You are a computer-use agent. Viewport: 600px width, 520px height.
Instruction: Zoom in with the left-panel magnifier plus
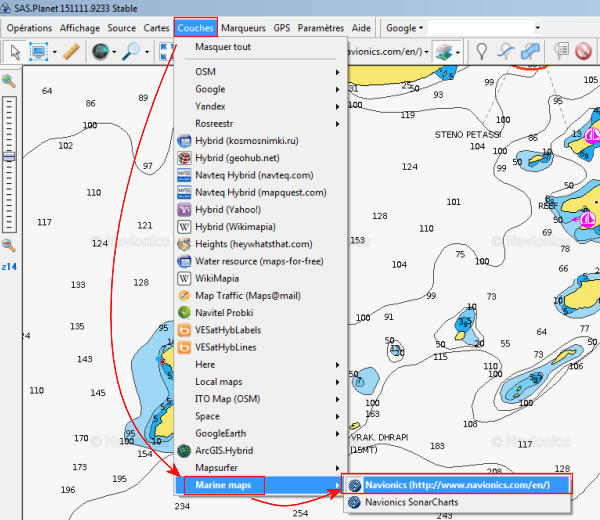pyautogui.click(x=9, y=81)
